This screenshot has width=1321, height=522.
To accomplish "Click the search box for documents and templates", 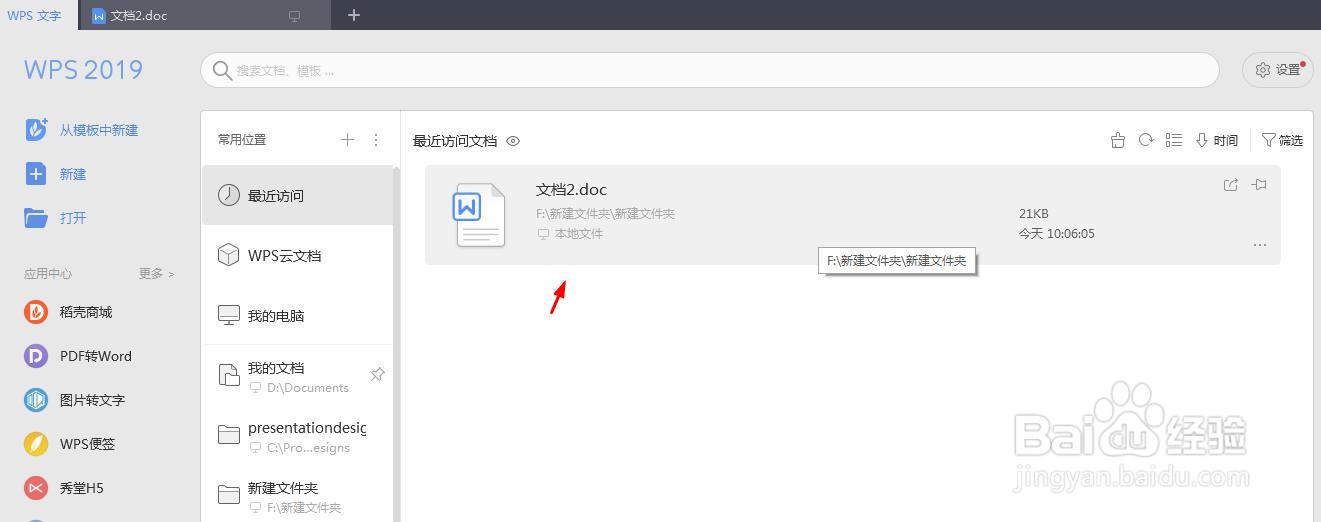I will [x=709, y=70].
